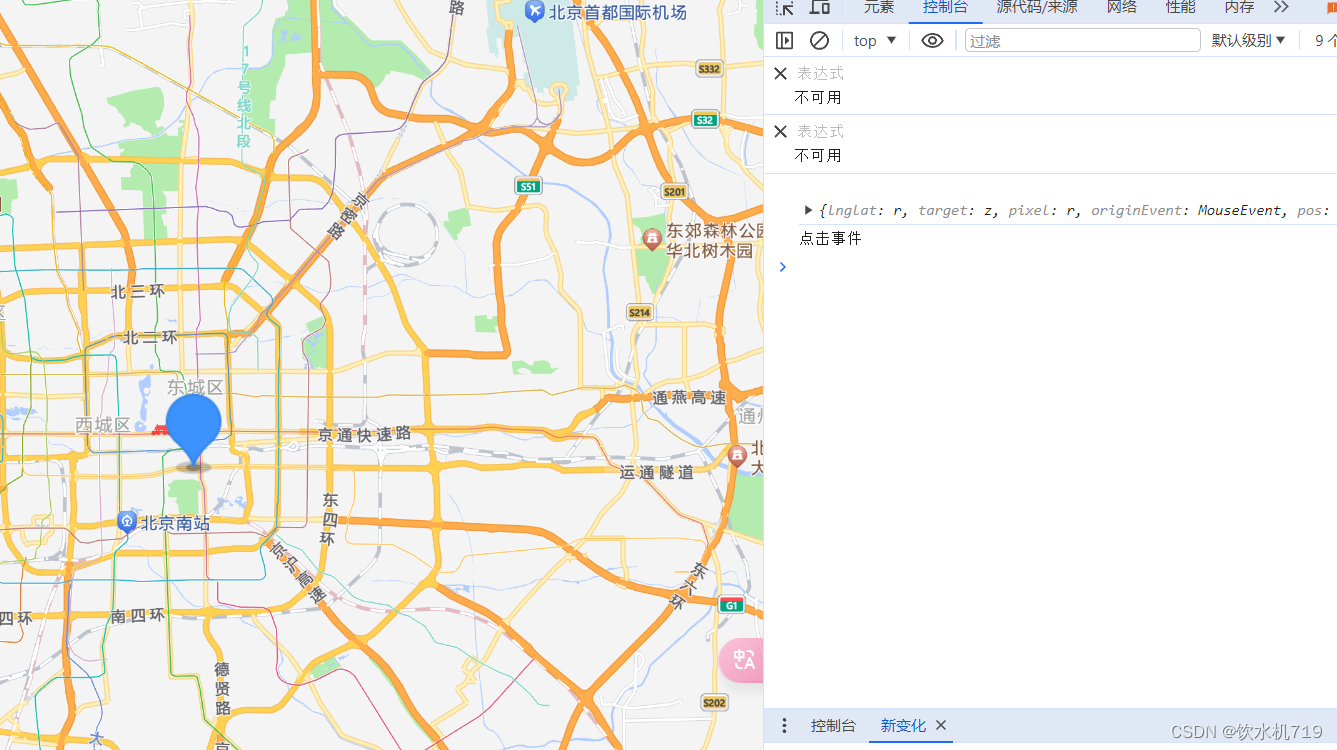1337x750 pixels.
Task: Click the green G1 expressway shield
Action: 732,605
